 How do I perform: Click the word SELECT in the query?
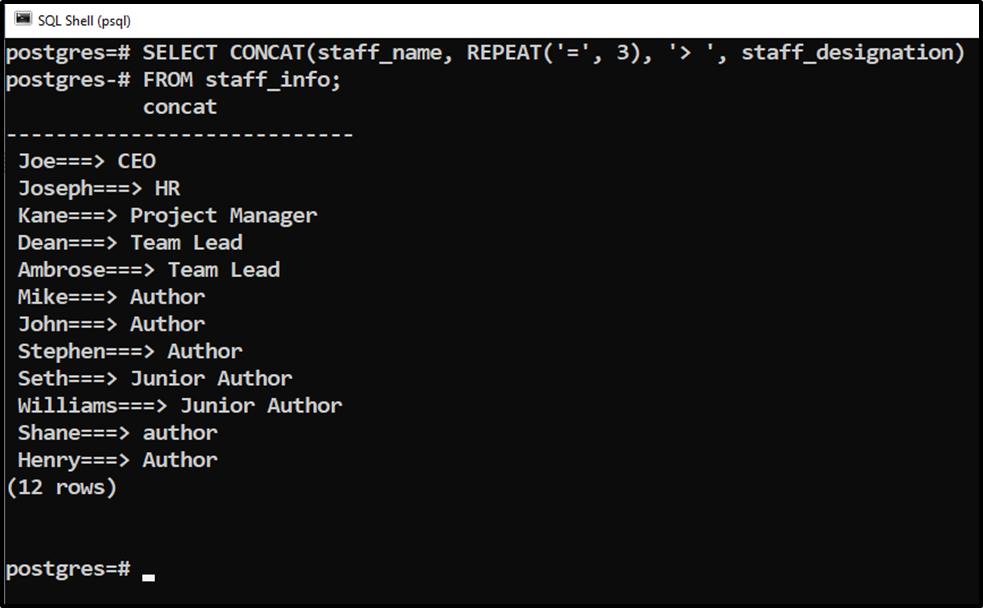(x=180, y=53)
